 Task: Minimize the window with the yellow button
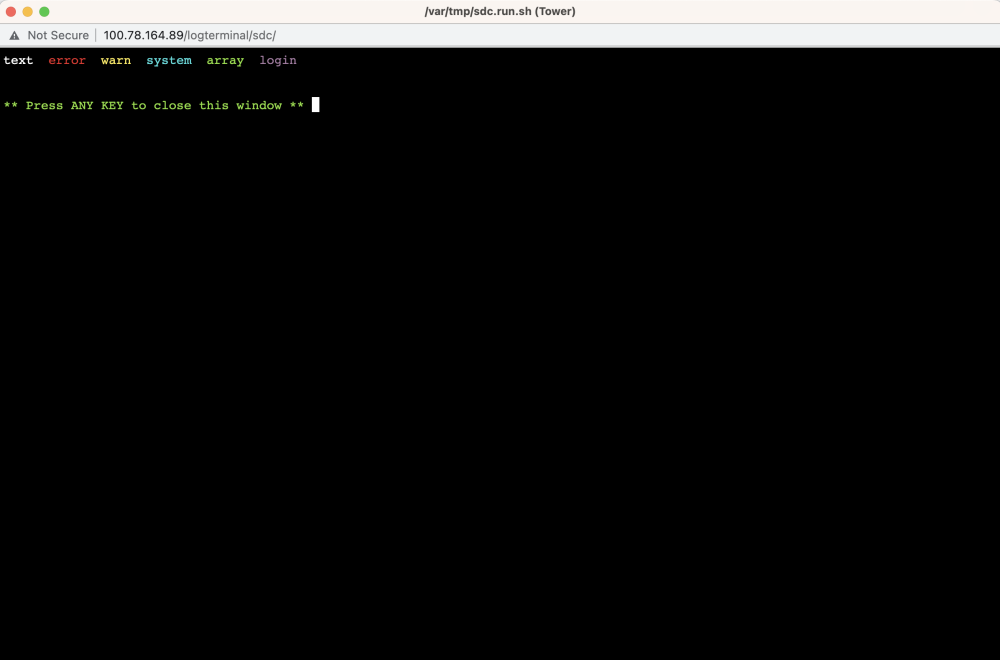27,11
